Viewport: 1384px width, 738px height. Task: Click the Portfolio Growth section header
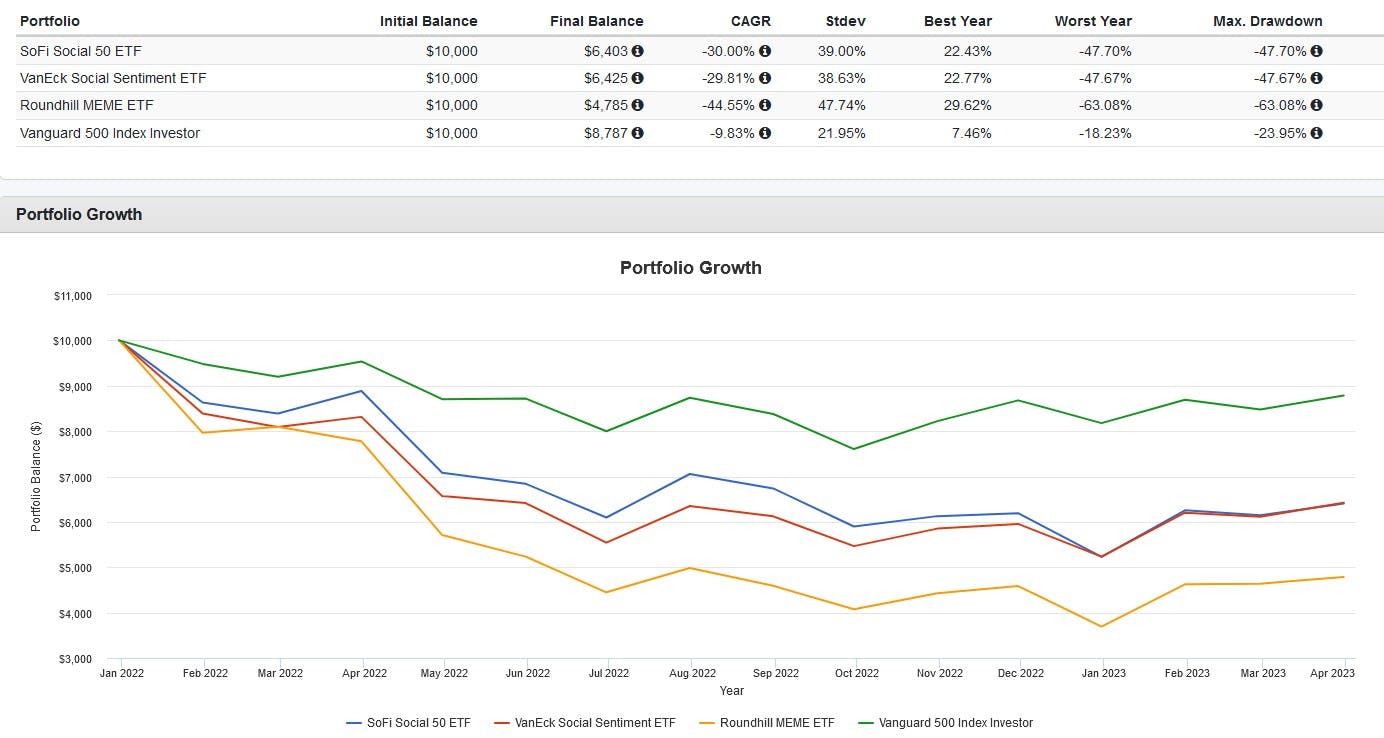point(79,214)
